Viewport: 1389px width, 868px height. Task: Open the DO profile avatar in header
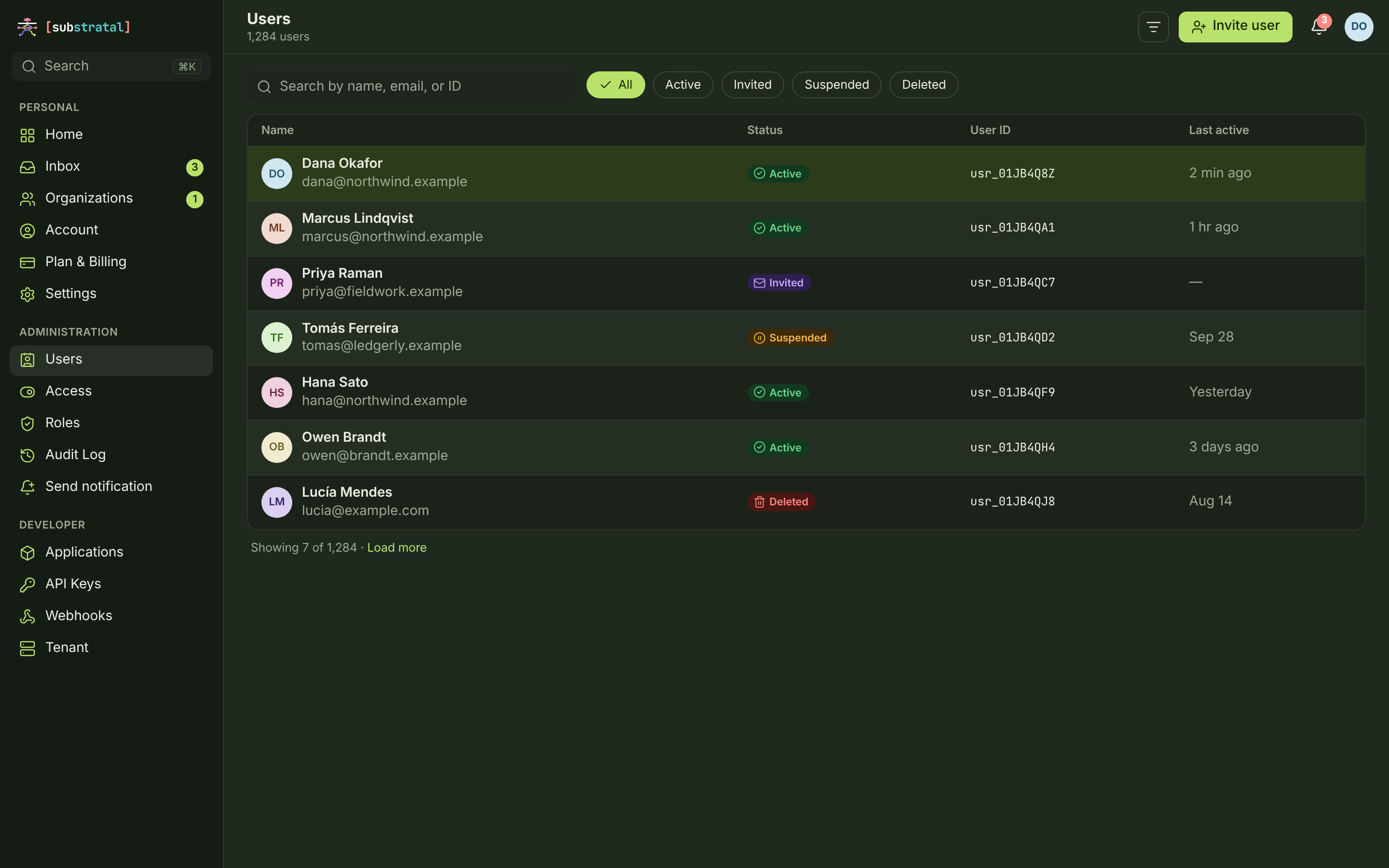point(1358,27)
